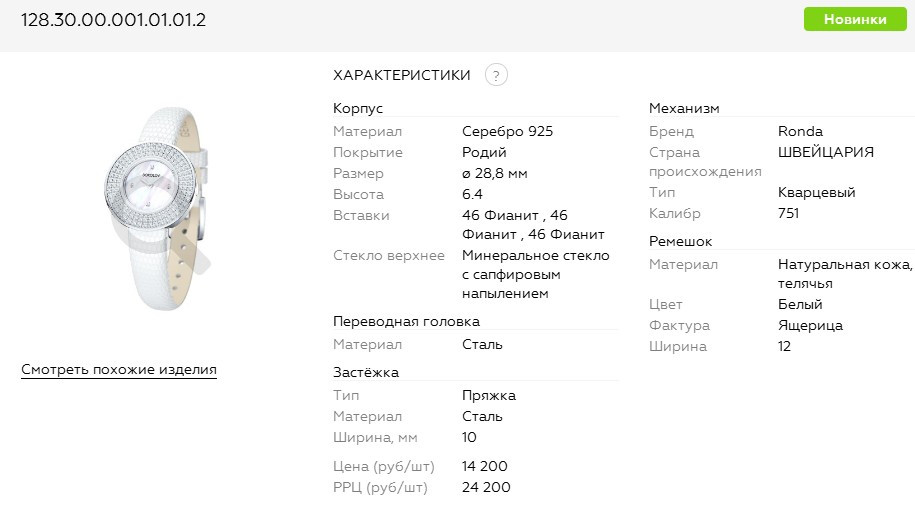Select the strap color Белый

pos(799,304)
